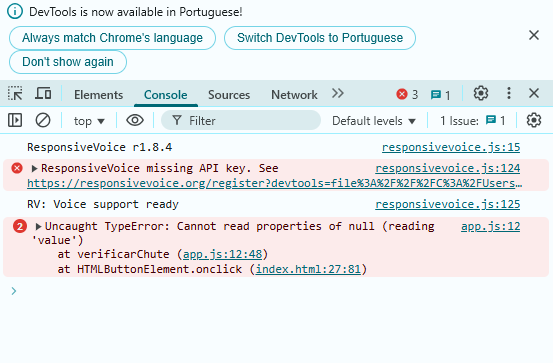Switch to the Elements tab
This screenshot has width=553, height=363.
click(x=98, y=95)
